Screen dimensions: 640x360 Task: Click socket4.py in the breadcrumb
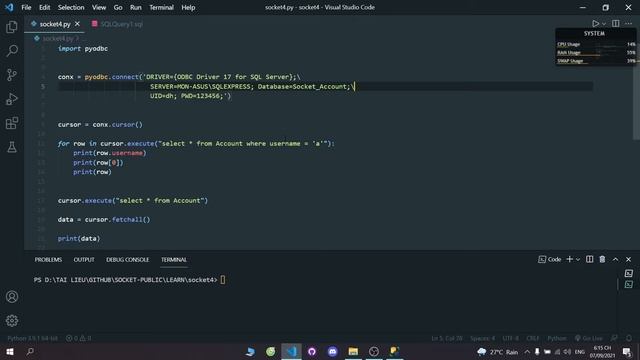pyautogui.click(x=58, y=38)
